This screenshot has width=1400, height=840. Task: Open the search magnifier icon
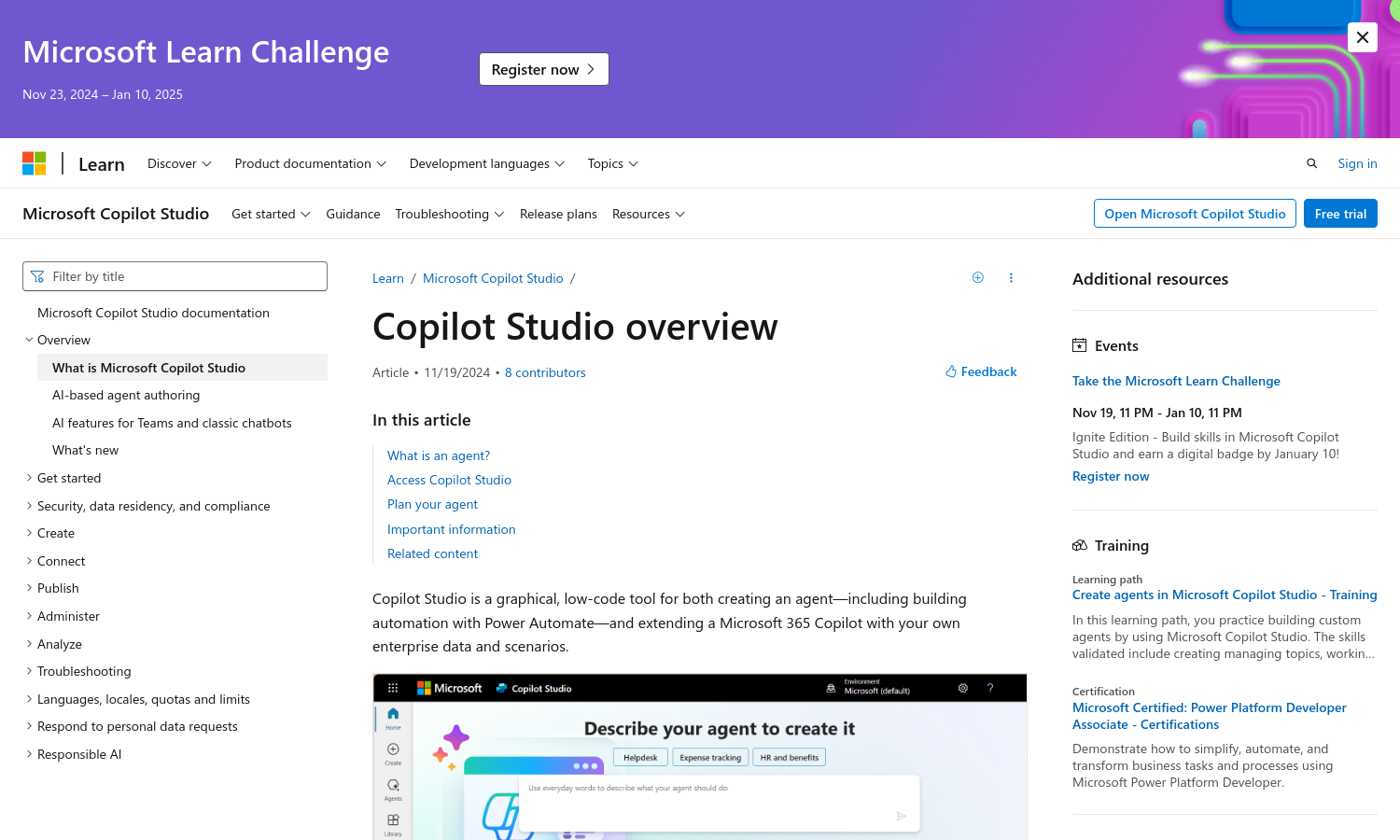(1311, 163)
